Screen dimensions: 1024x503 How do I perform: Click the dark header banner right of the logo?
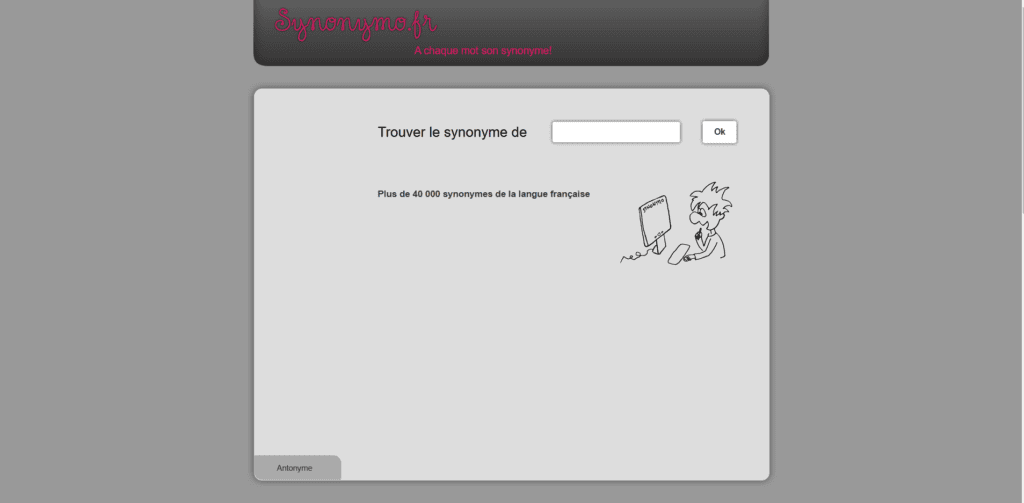click(x=650, y=30)
